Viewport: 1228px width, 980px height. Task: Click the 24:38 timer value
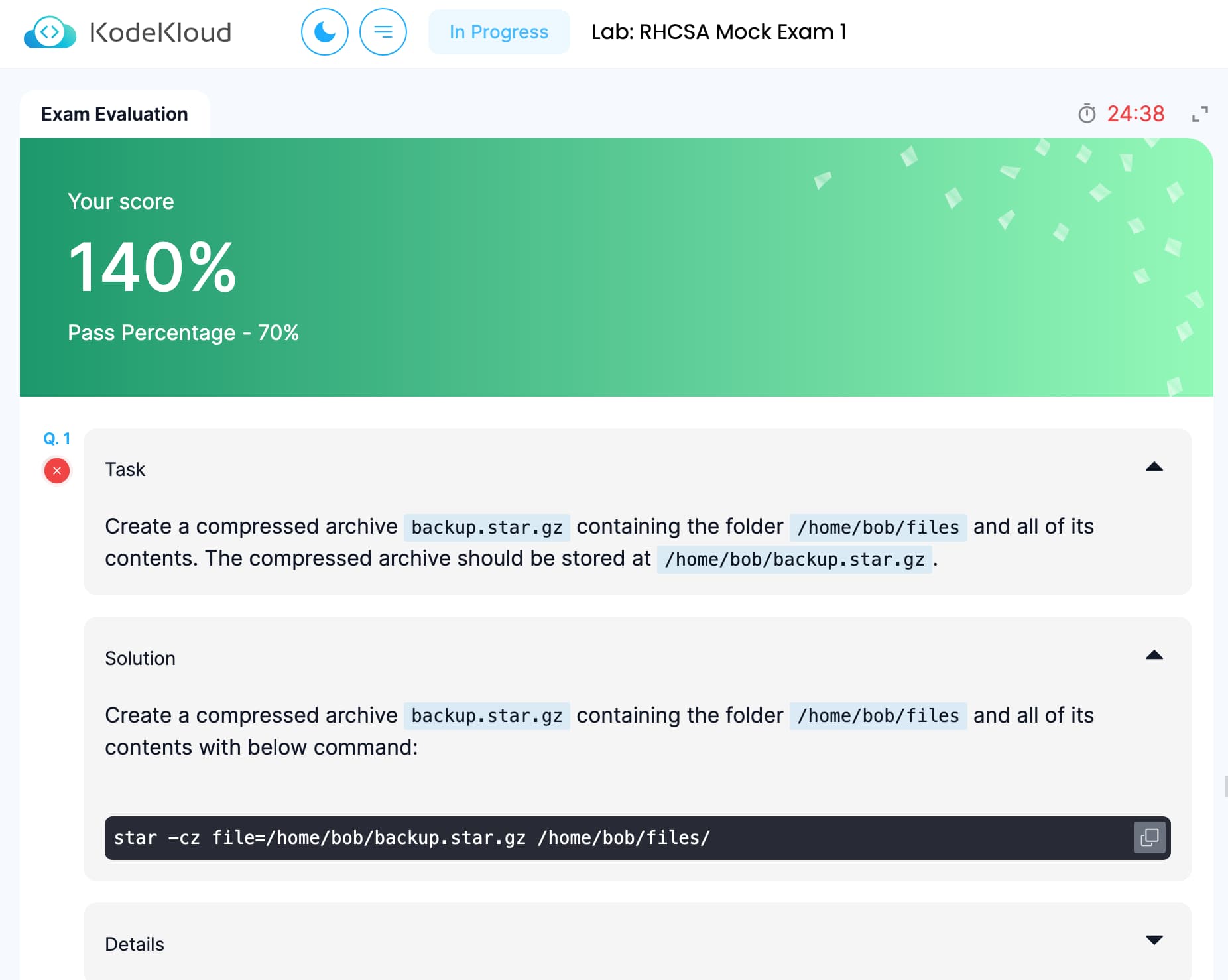click(x=1136, y=114)
